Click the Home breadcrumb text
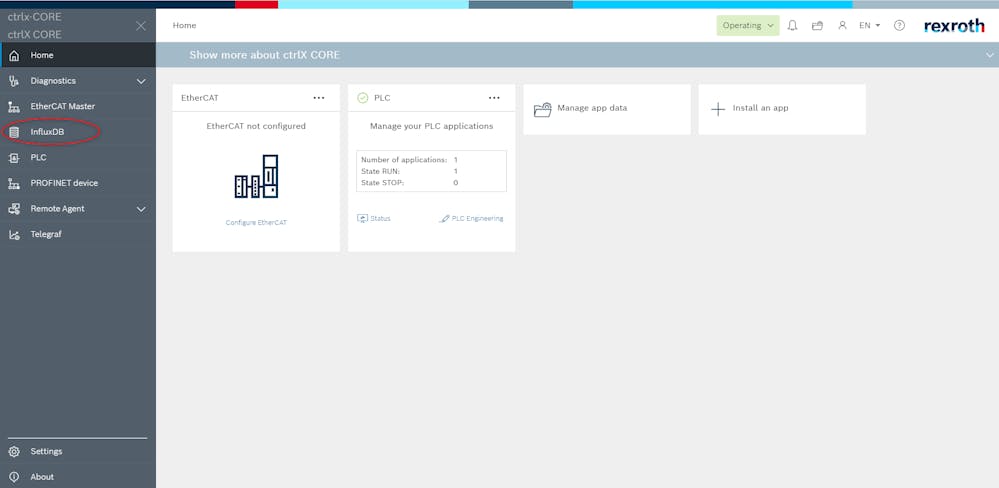The width and height of the screenshot is (999, 488). click(184, 25)
